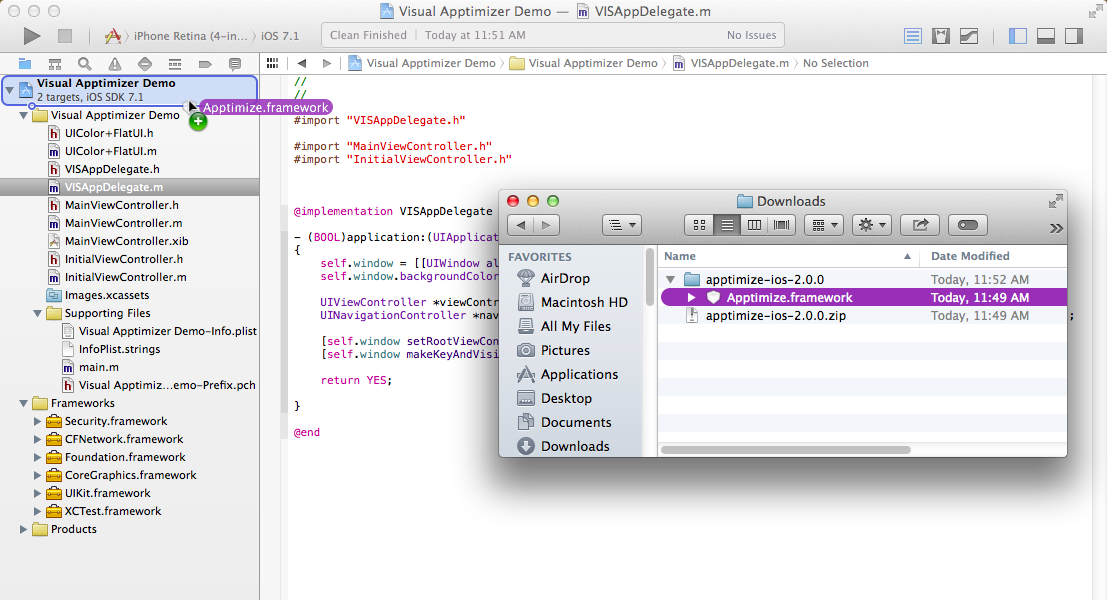Toggle the Navigator pane visibility

(x=1018, y=36)
